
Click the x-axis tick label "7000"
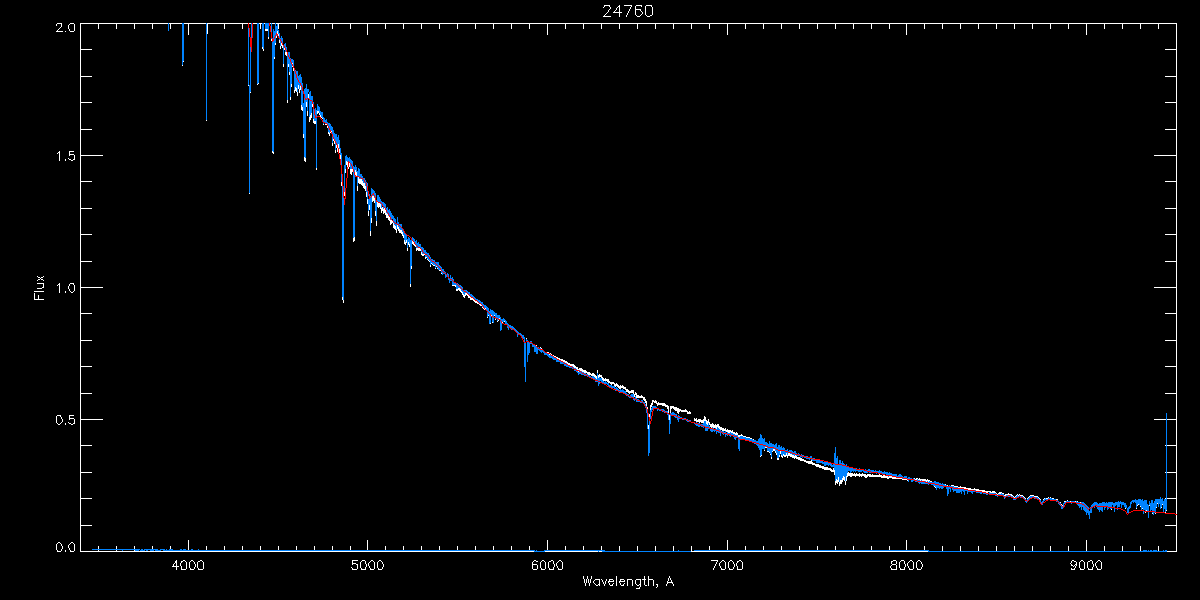click(x=727, y=565)
